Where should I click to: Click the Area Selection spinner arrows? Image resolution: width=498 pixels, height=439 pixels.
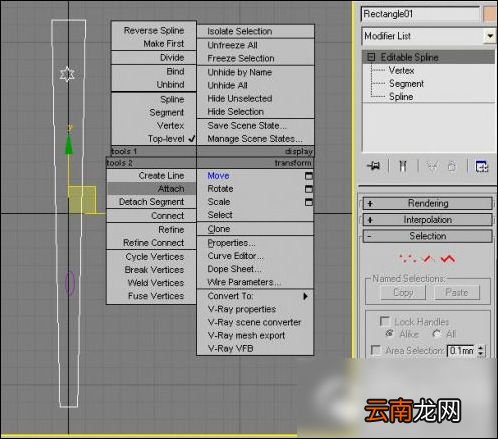[480, 351]
